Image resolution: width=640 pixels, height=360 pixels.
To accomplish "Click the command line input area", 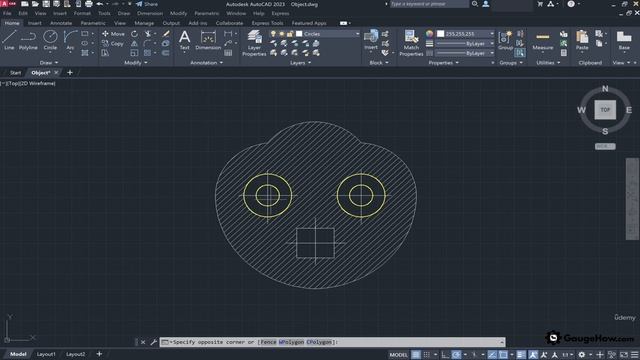I will (x=333, y=342).
